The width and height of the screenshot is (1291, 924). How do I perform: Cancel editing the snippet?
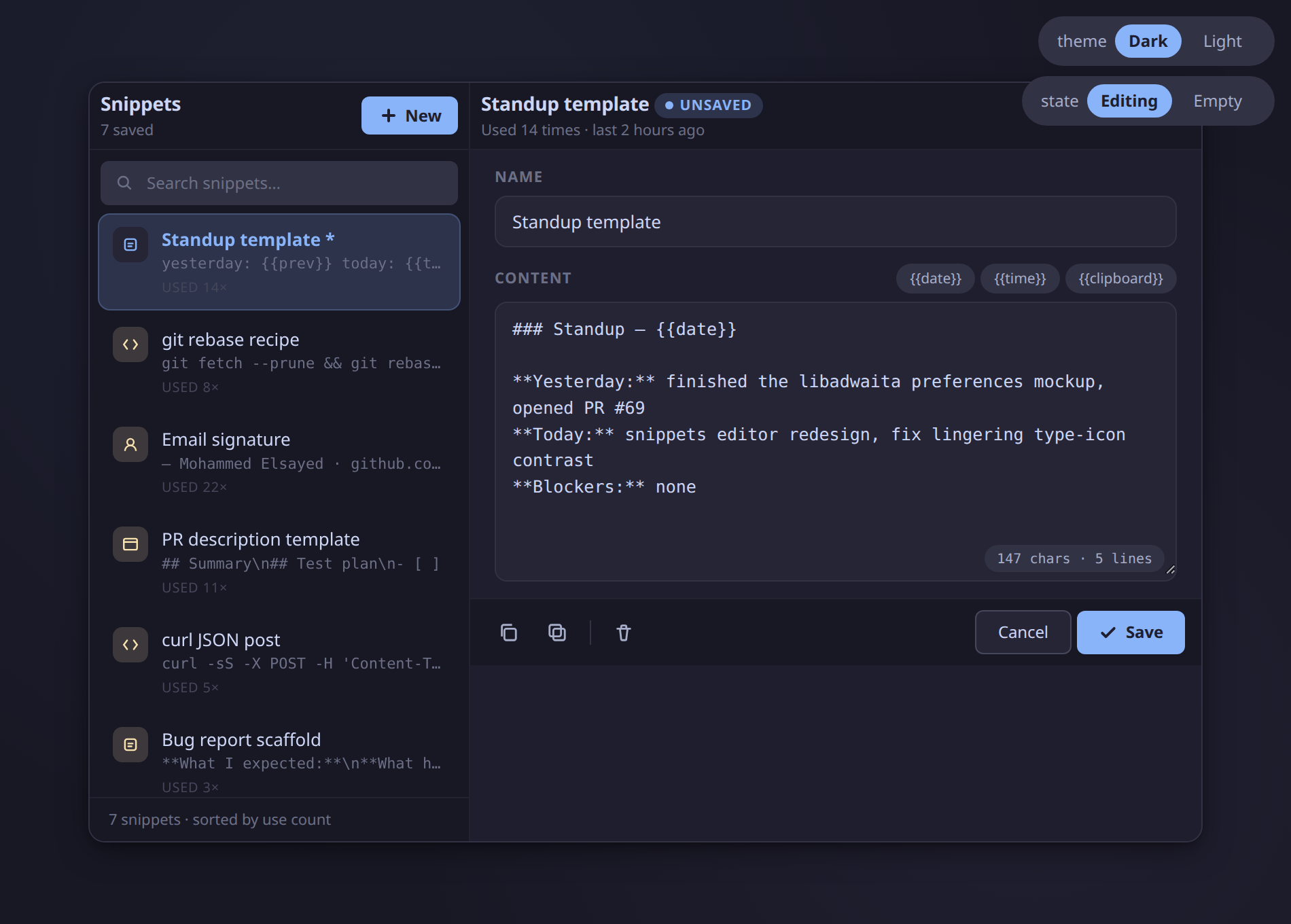tap(1023, 633)
